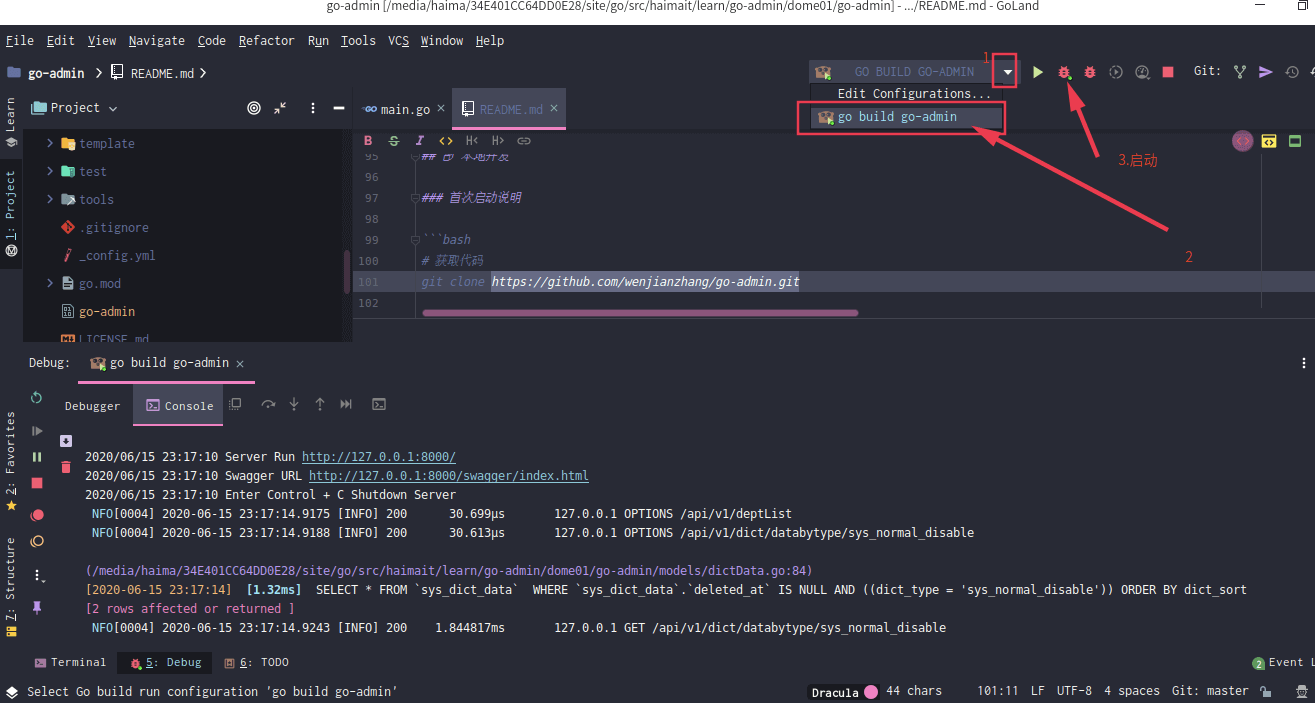Resume program in the Debug panel
Viewport: 1315px width, 703px height.
[37, 431]
